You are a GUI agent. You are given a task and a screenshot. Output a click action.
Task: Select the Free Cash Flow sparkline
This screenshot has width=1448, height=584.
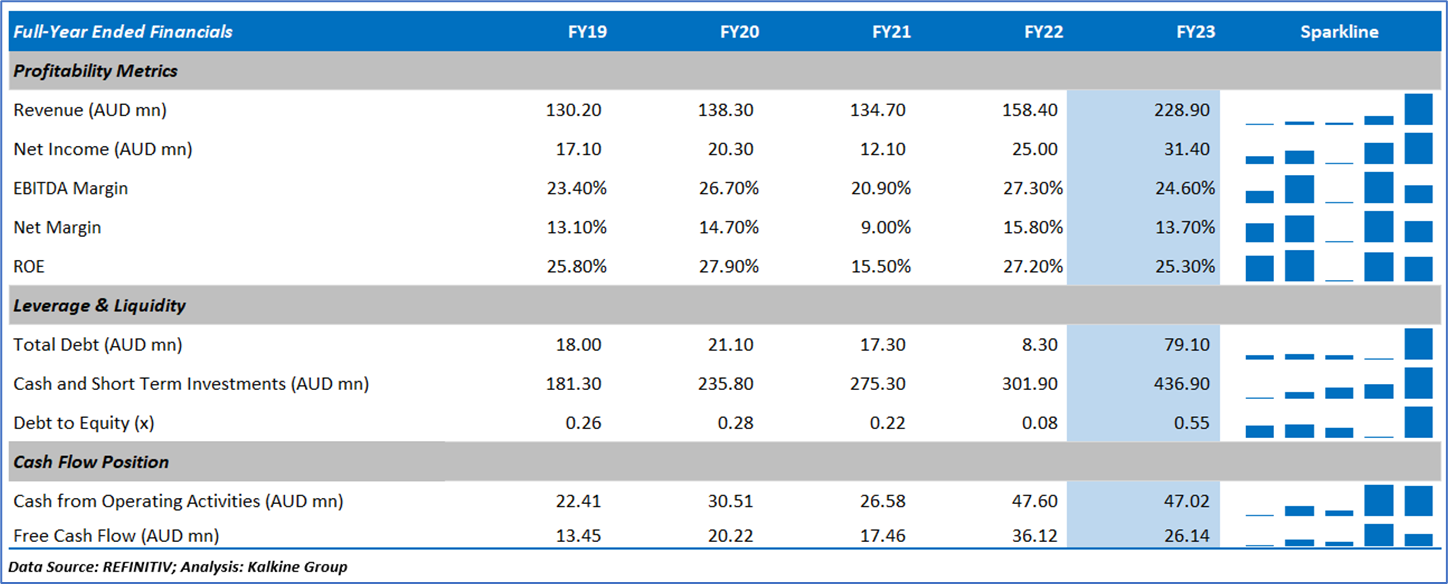coord(1339,536)
